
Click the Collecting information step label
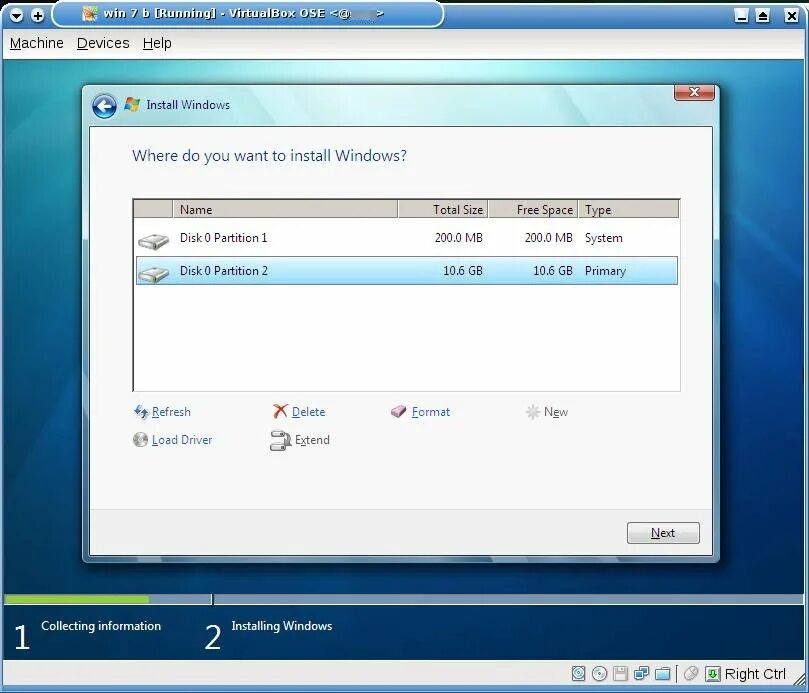point(101,626)
